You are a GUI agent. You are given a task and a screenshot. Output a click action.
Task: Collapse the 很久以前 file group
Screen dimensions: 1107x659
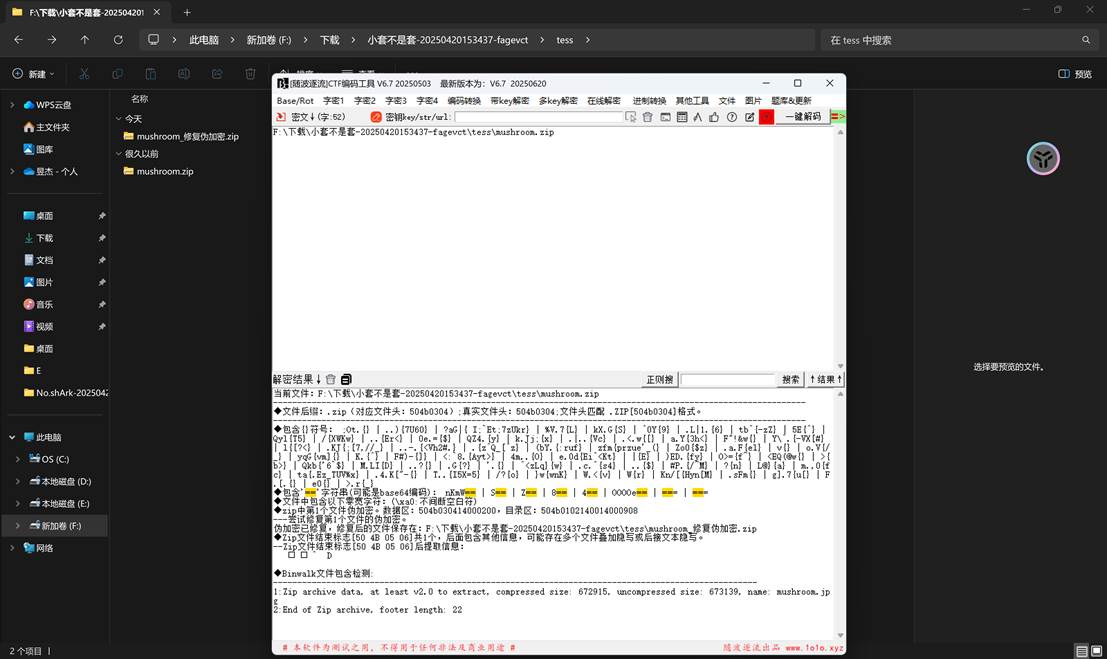[x=118, y=153]
